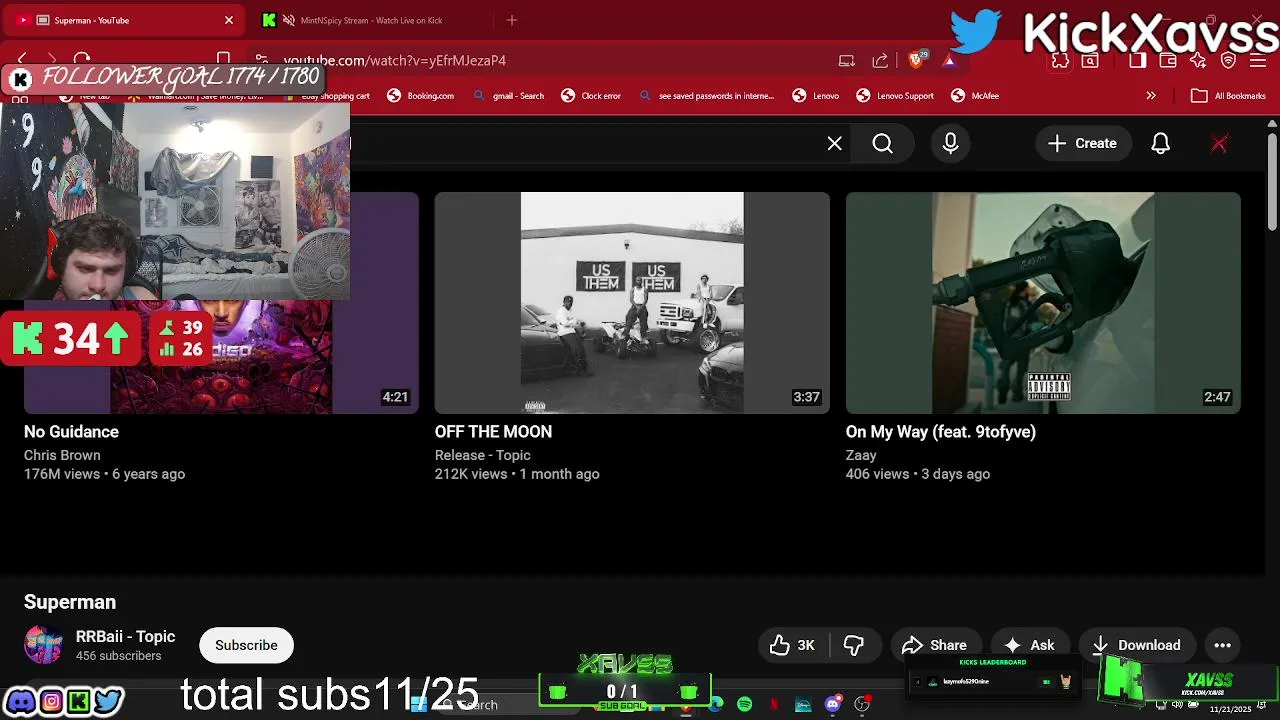Reload the current page
This screenshot has height=720, width=1280.
pyautogui.click(x=82, y=60)
